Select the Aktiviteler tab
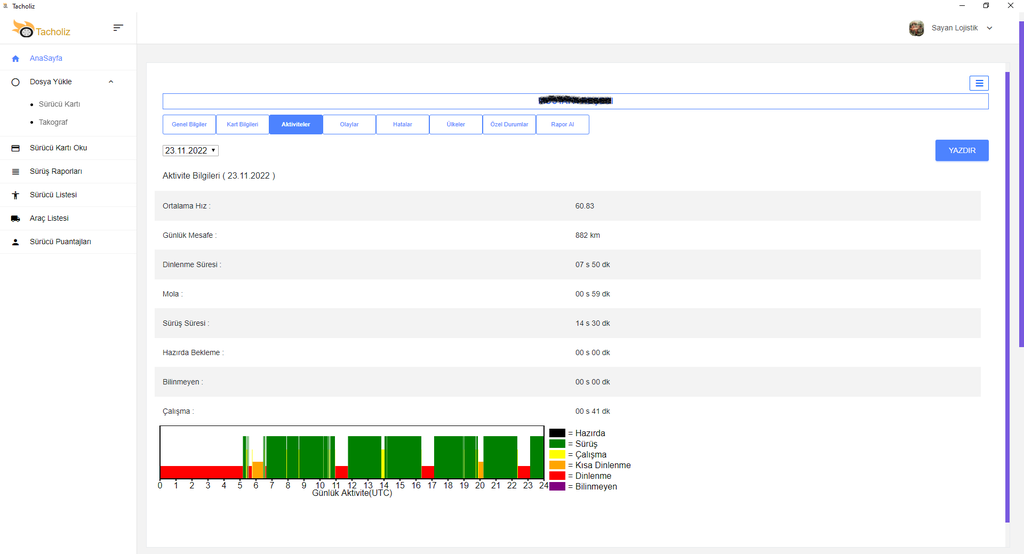The width and height of the screenshot is (1024, 554). point(296,124)
